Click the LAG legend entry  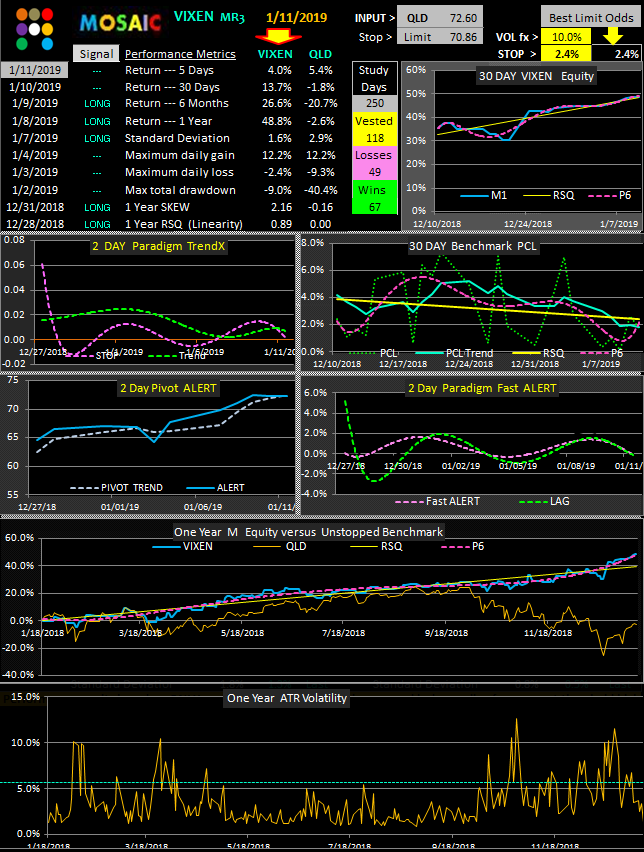(545, 501)
